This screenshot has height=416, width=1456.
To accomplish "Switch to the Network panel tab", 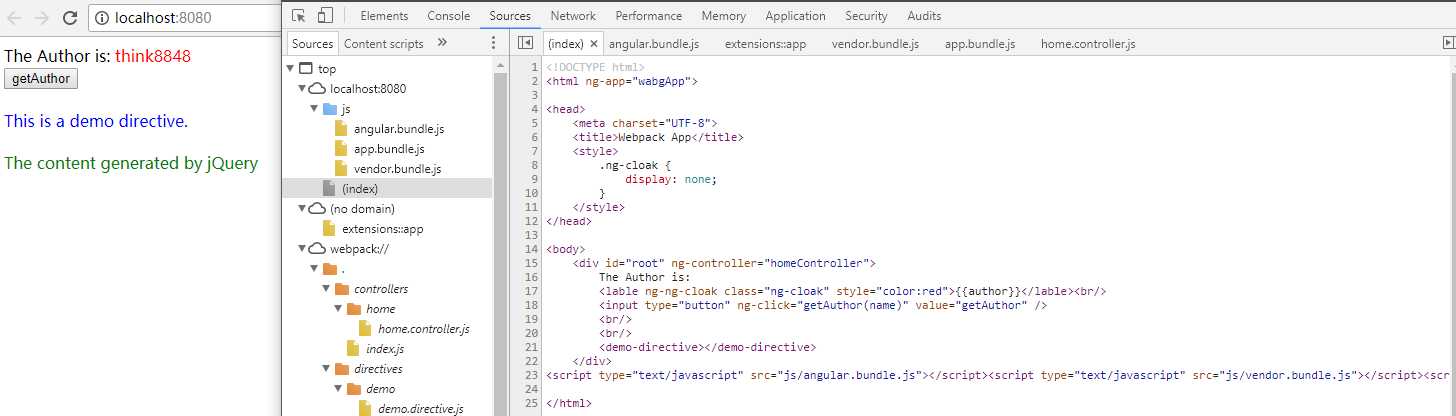I will click(x=573, y=16).
